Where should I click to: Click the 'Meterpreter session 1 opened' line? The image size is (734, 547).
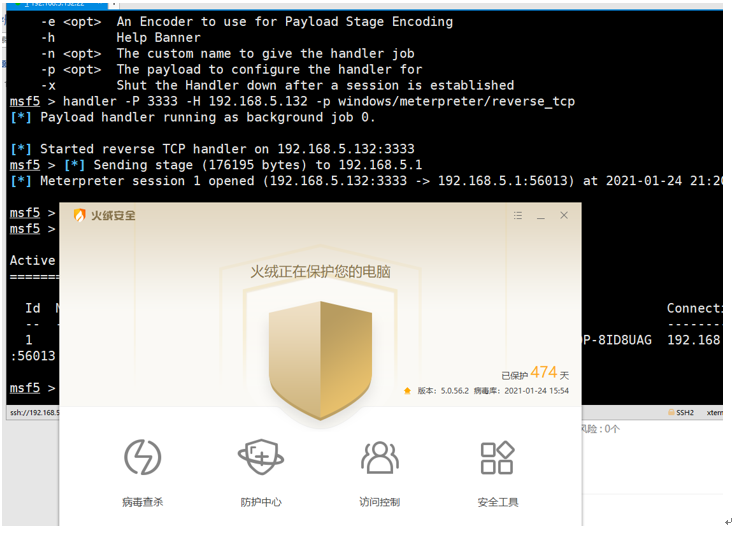tap(367, 181)
